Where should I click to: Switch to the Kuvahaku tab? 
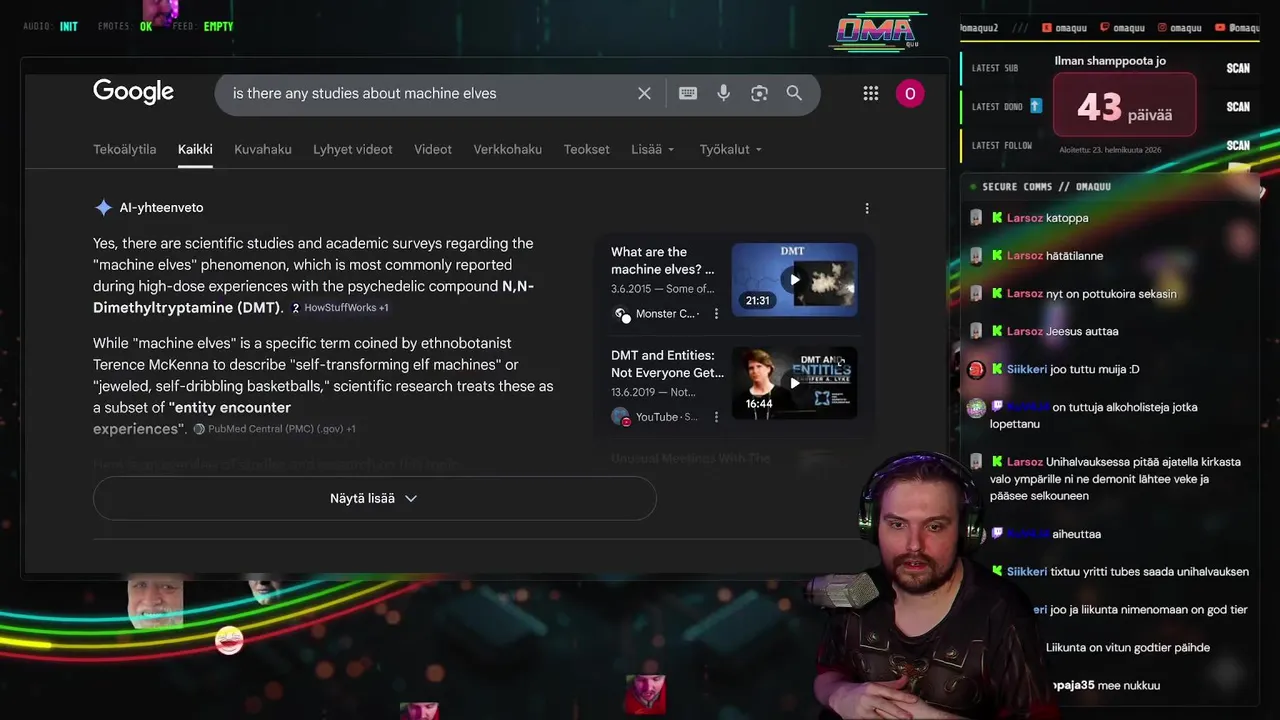[x=263, y=149]
